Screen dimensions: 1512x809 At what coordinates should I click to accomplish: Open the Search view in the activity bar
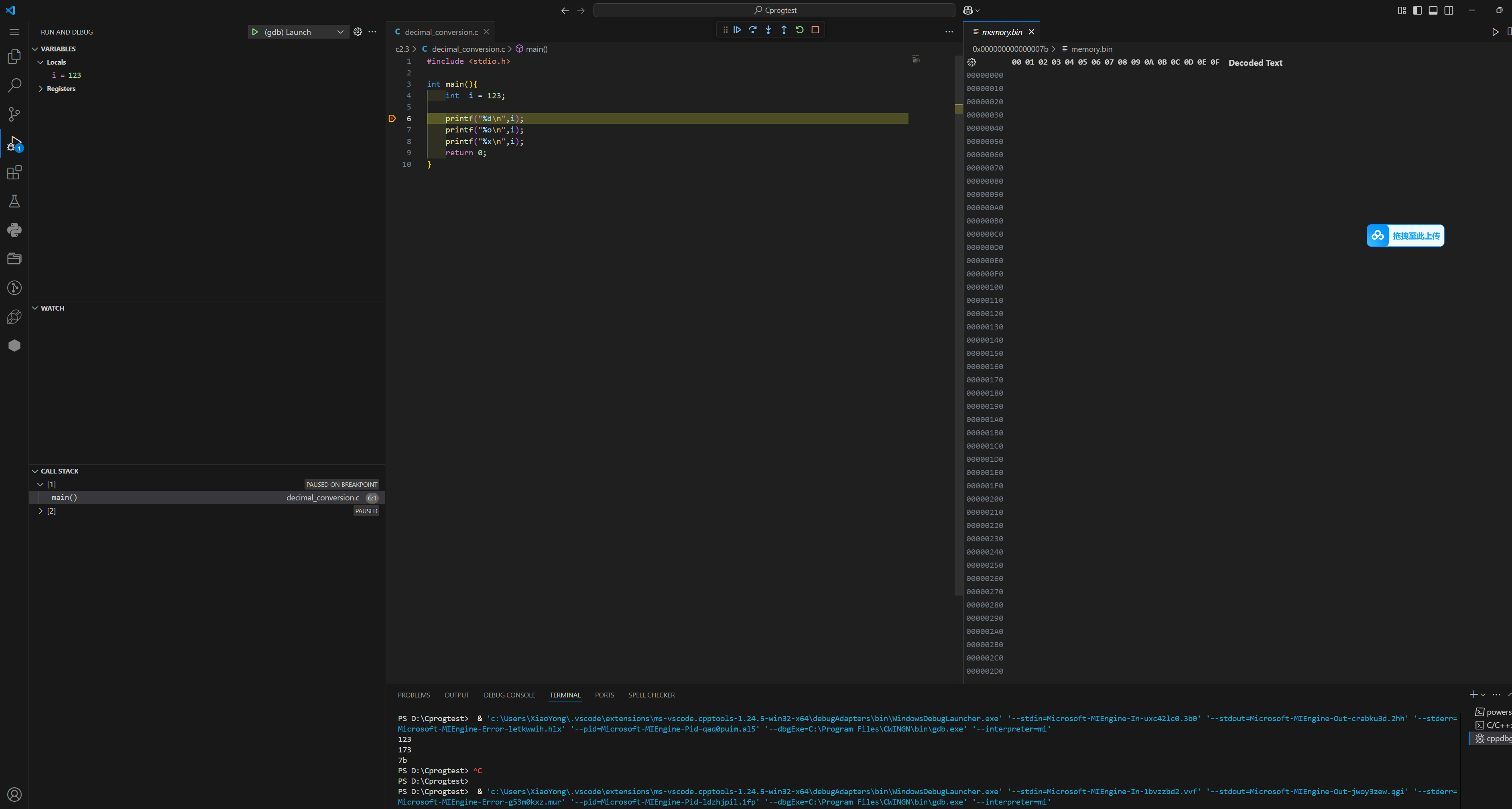tap(14, 85)
